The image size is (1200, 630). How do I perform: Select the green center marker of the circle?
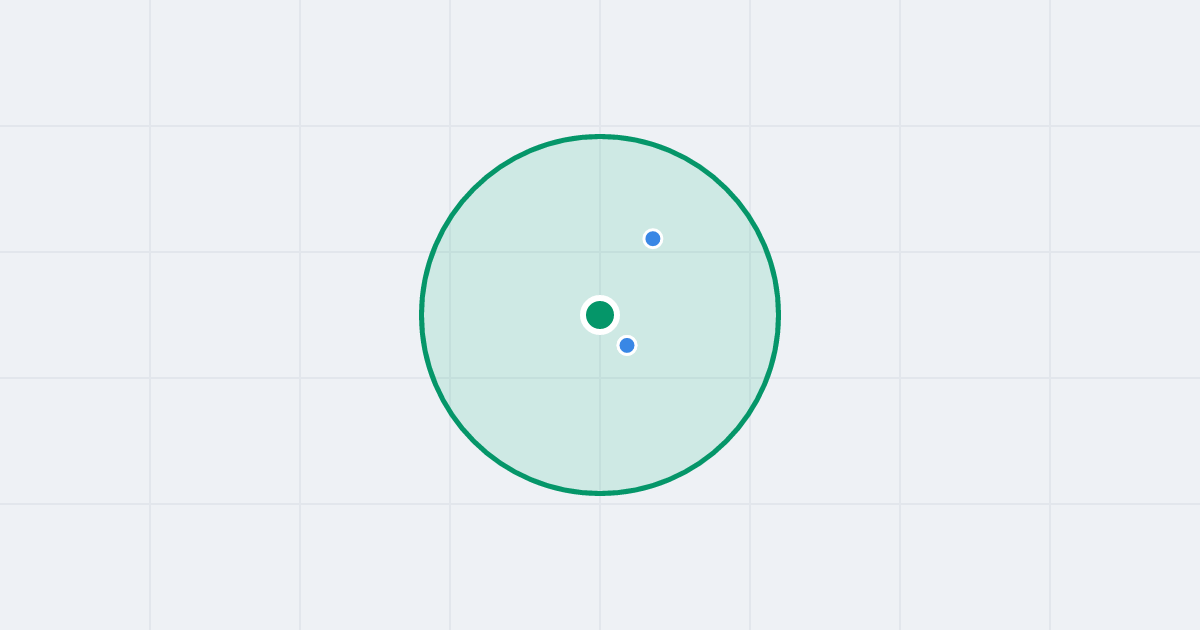click(x=600, y=315)
